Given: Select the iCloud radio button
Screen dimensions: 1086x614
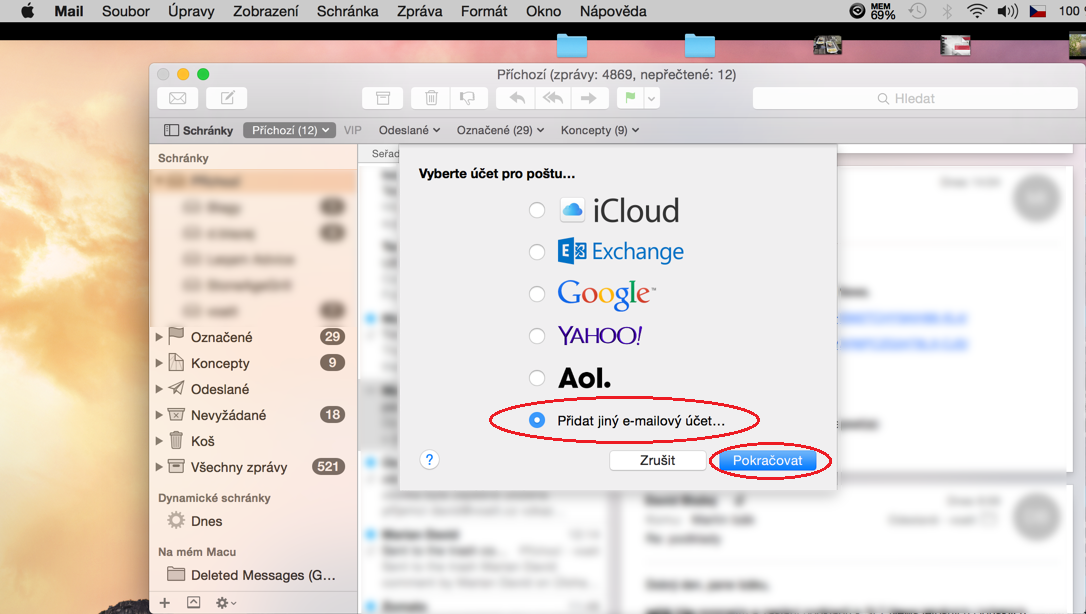Looking at the screenshot, I should pos(537,210).
